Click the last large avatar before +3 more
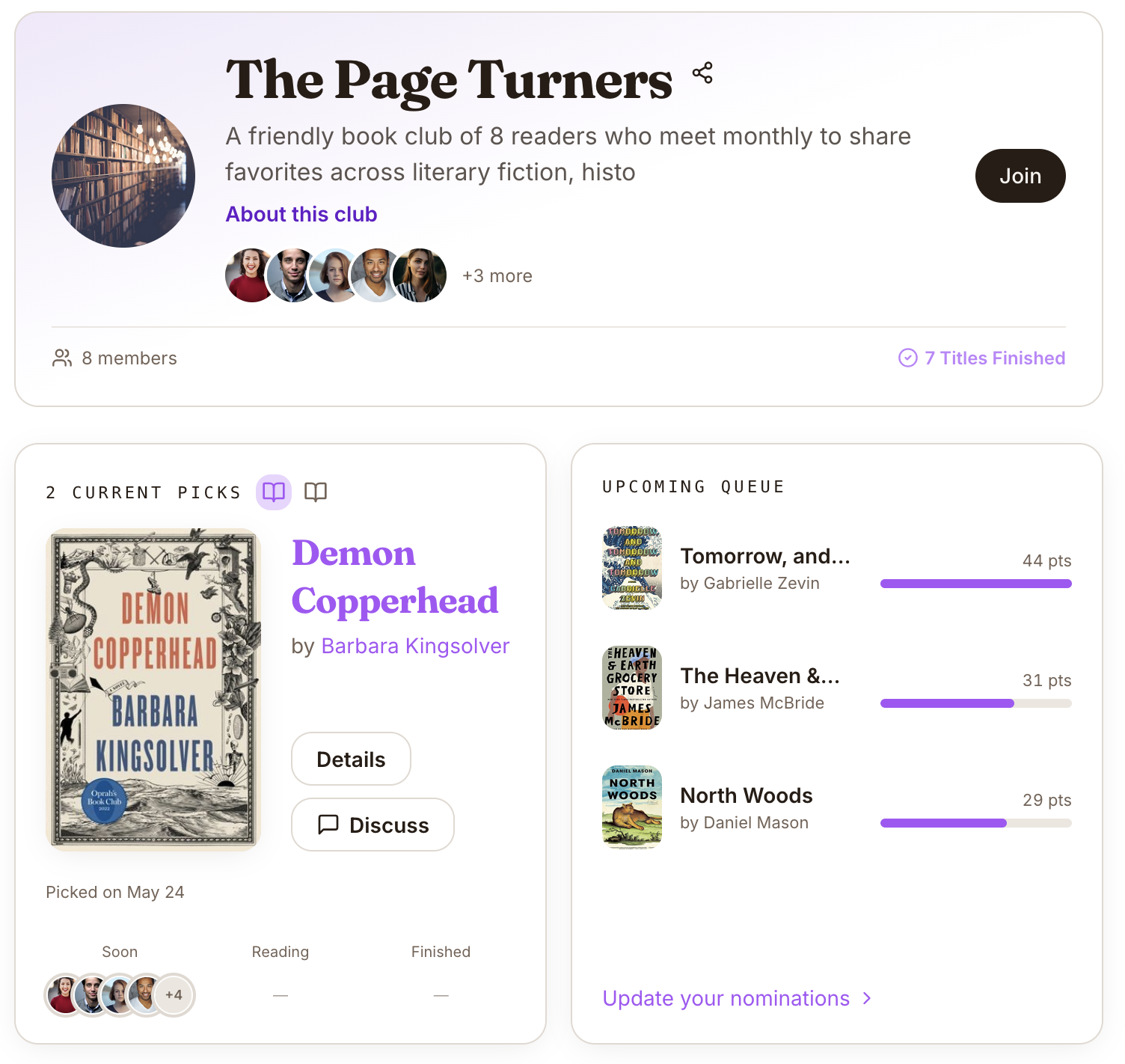 click(x=420, y=275)
